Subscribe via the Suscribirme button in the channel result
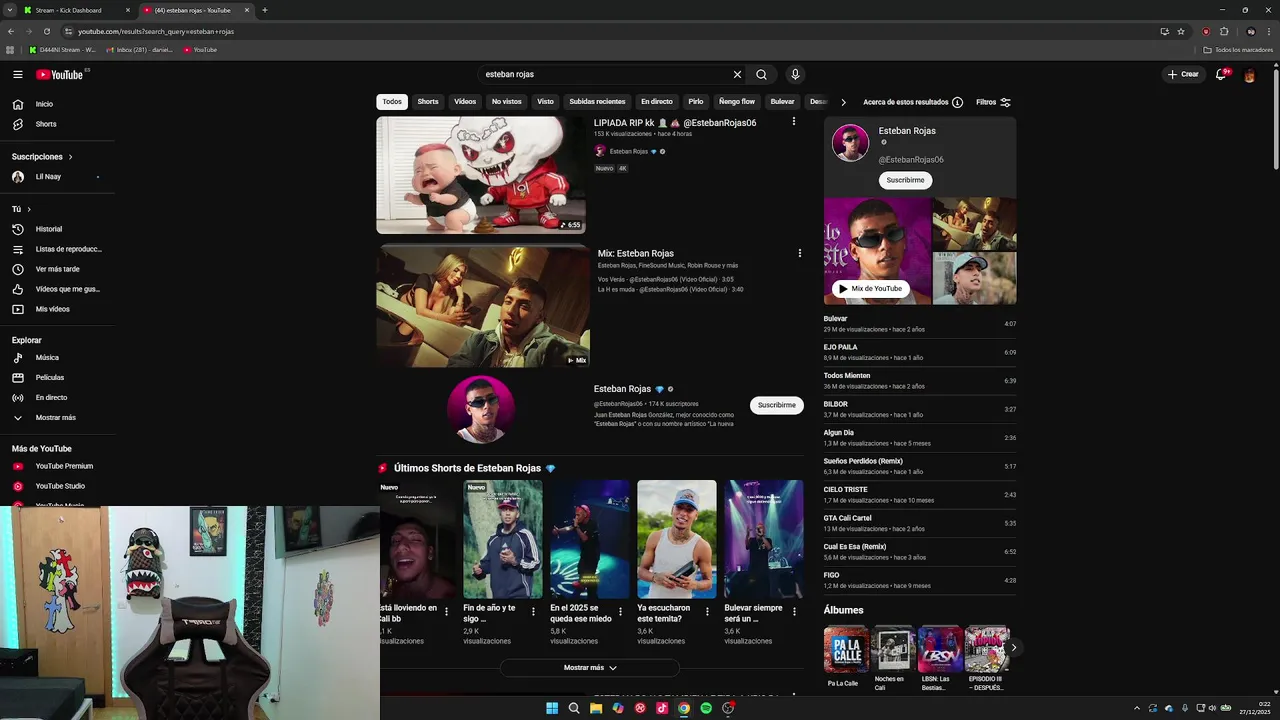 pos(777,405)
